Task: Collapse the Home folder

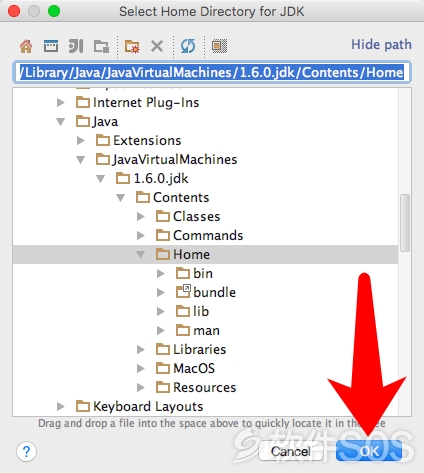Action: point(141,255)
